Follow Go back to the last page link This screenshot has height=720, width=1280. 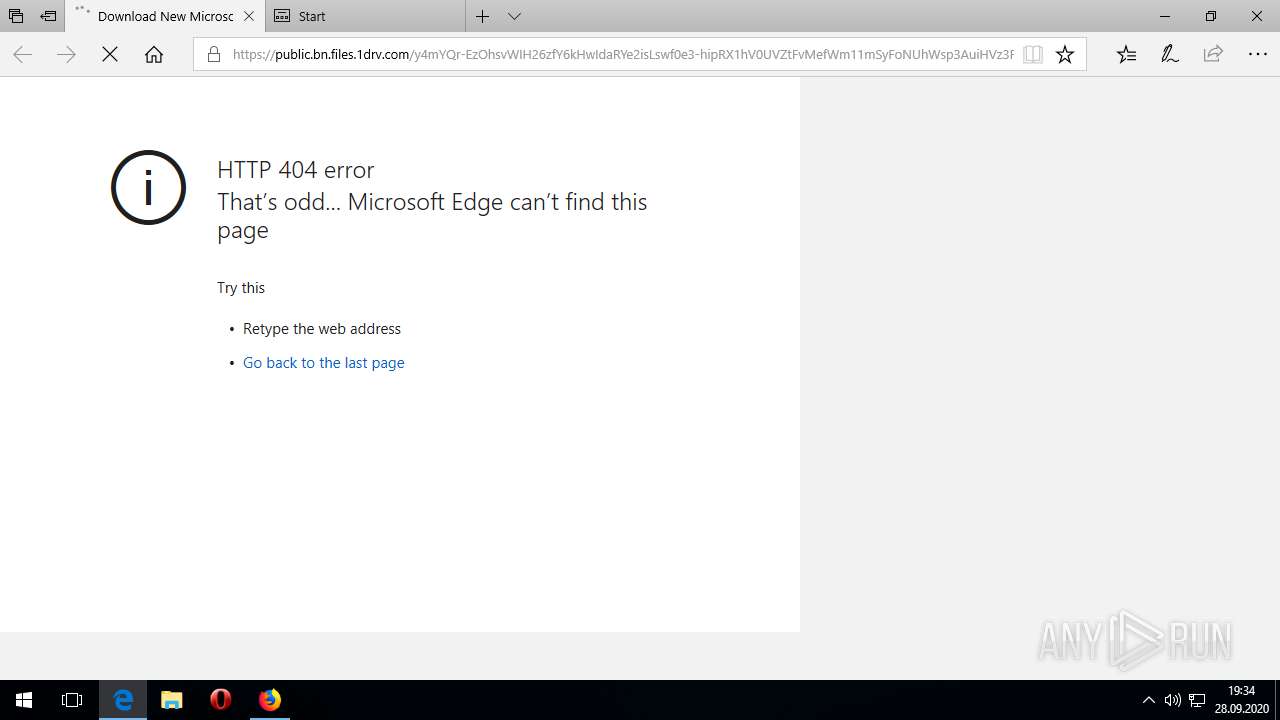[324, 363]
